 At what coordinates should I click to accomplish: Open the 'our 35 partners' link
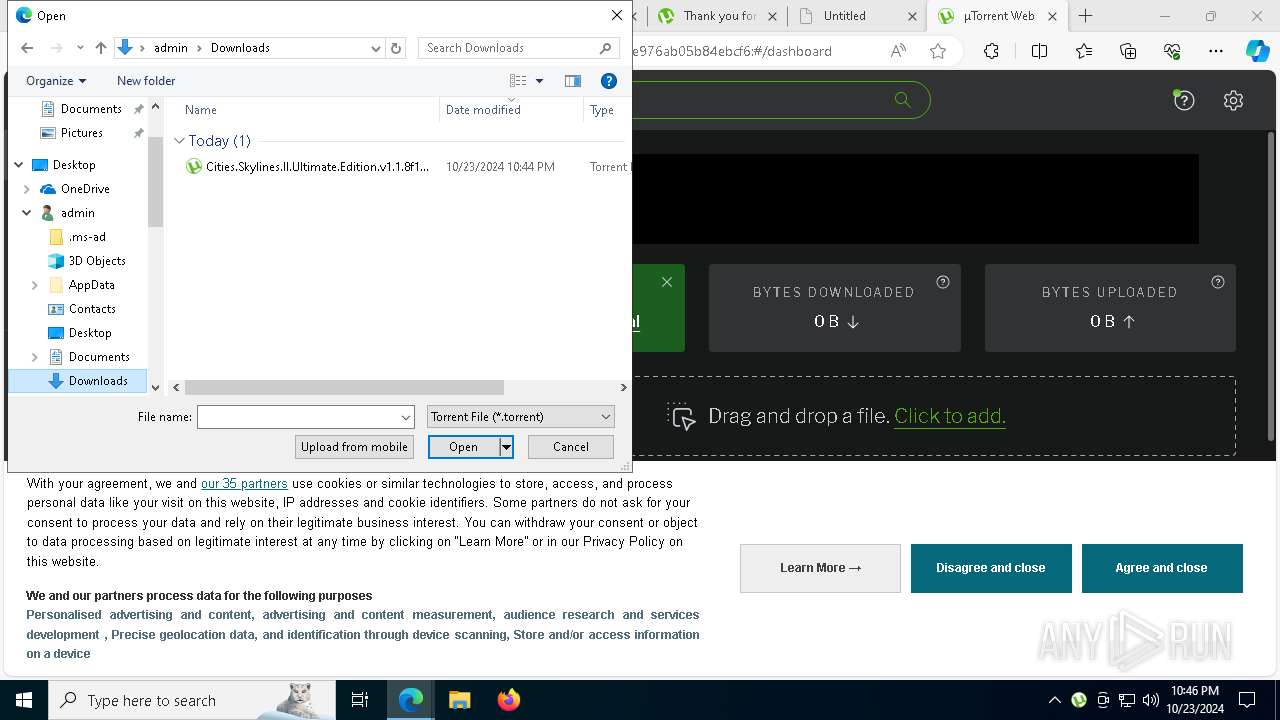click(x=244, y=484)
